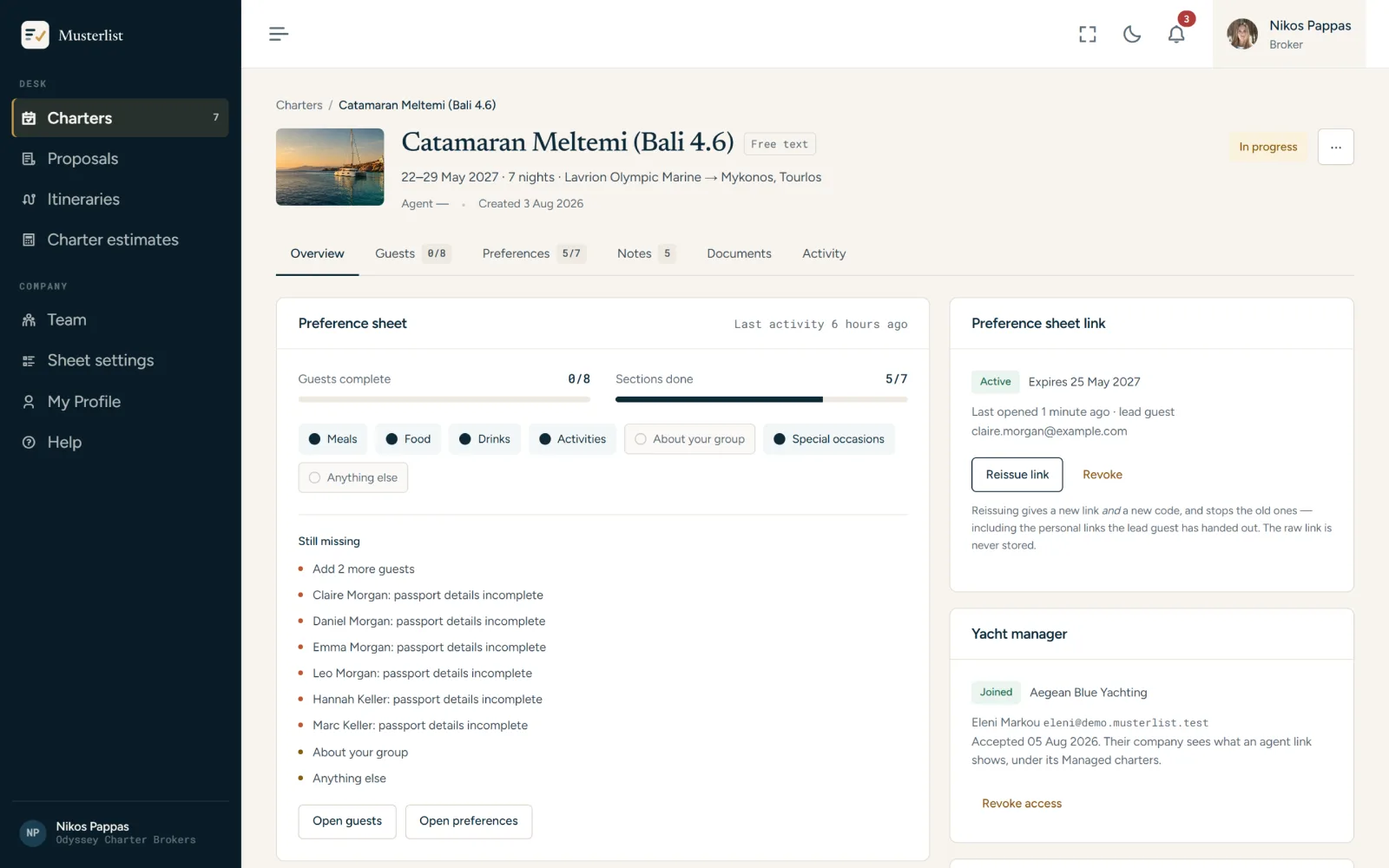Open the Documents tab
This screenshot has width=1389, height=868.
click(739, 253)
